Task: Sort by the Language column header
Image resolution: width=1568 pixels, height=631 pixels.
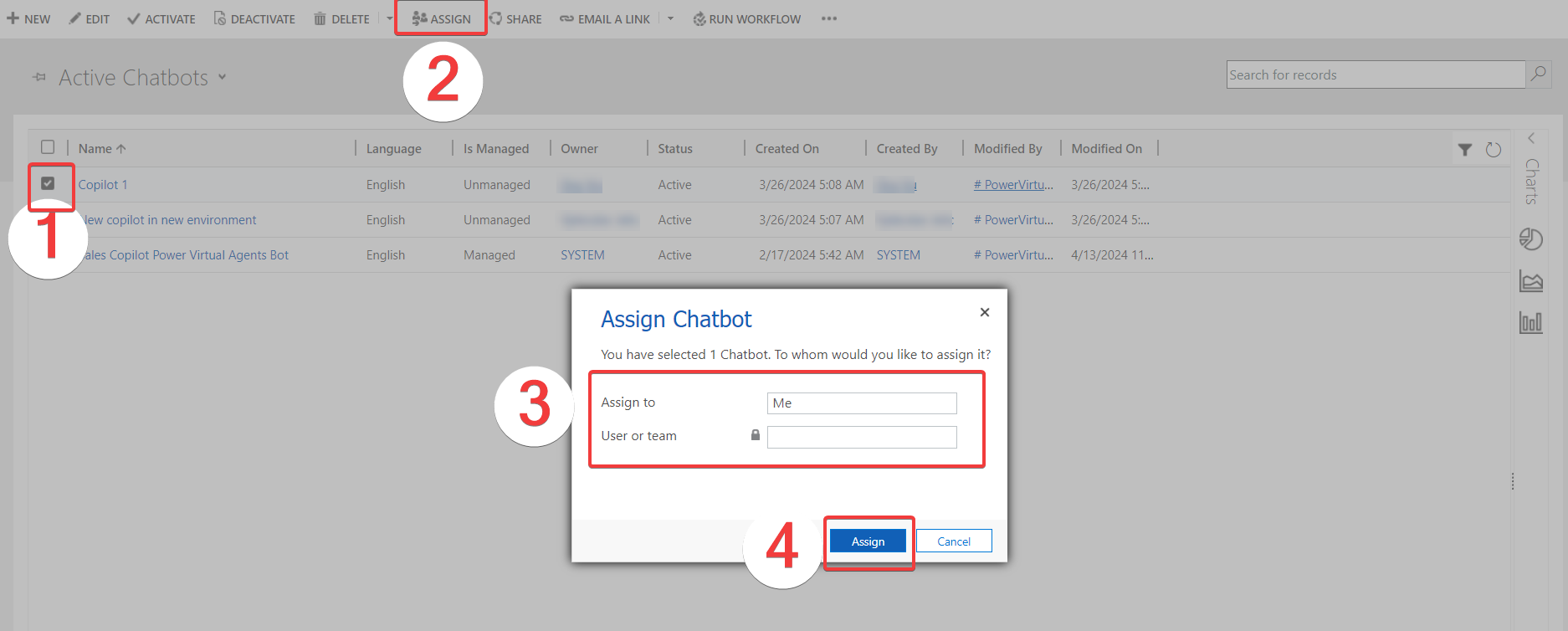Action: [x=393, y=148]
